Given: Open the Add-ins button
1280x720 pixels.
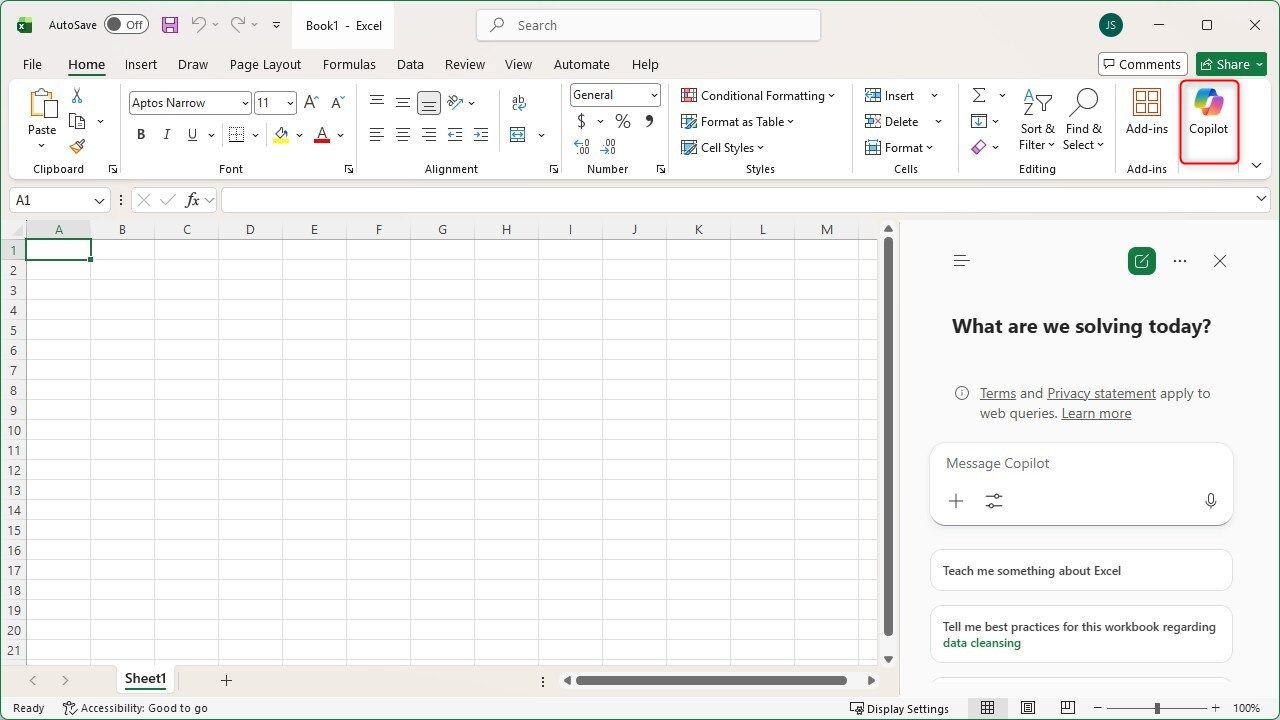Looking at the screenshot, I should point(1147,112).
